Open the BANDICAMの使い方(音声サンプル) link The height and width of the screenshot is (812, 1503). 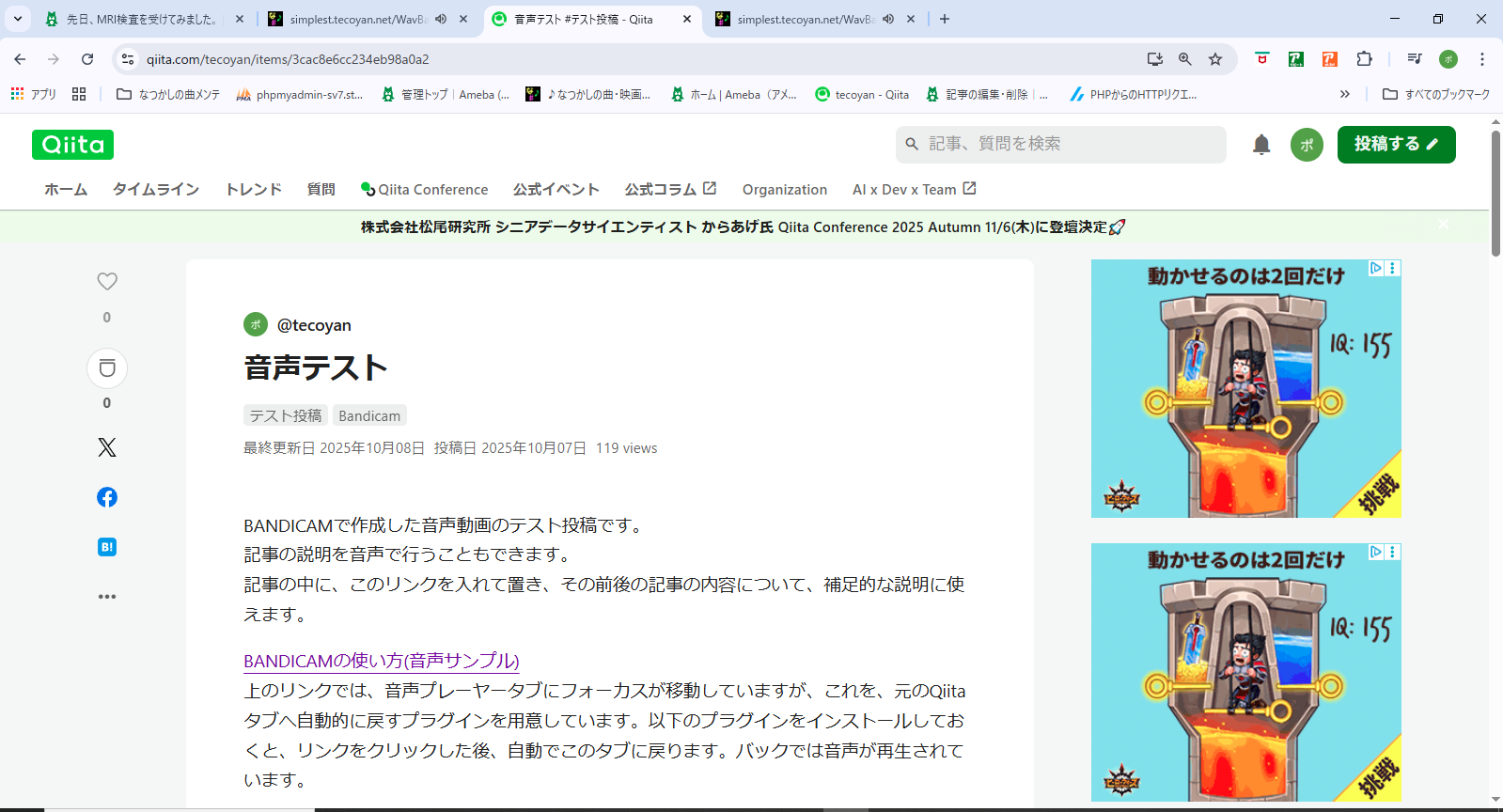click(382, 661)
